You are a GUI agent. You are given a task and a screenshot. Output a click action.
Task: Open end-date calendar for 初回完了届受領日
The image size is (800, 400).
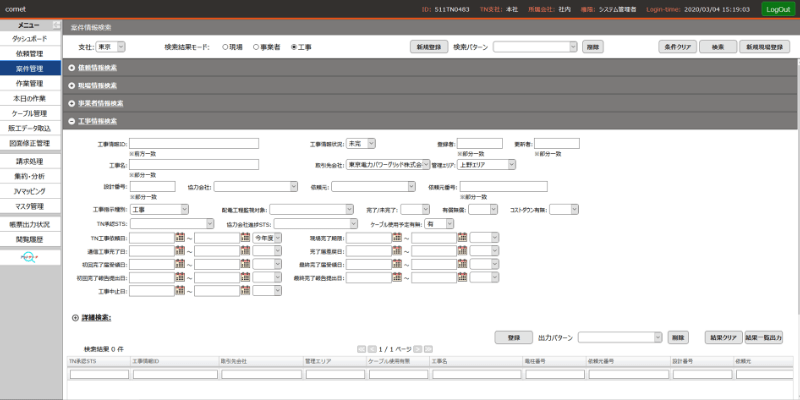[x=245, y=264]
